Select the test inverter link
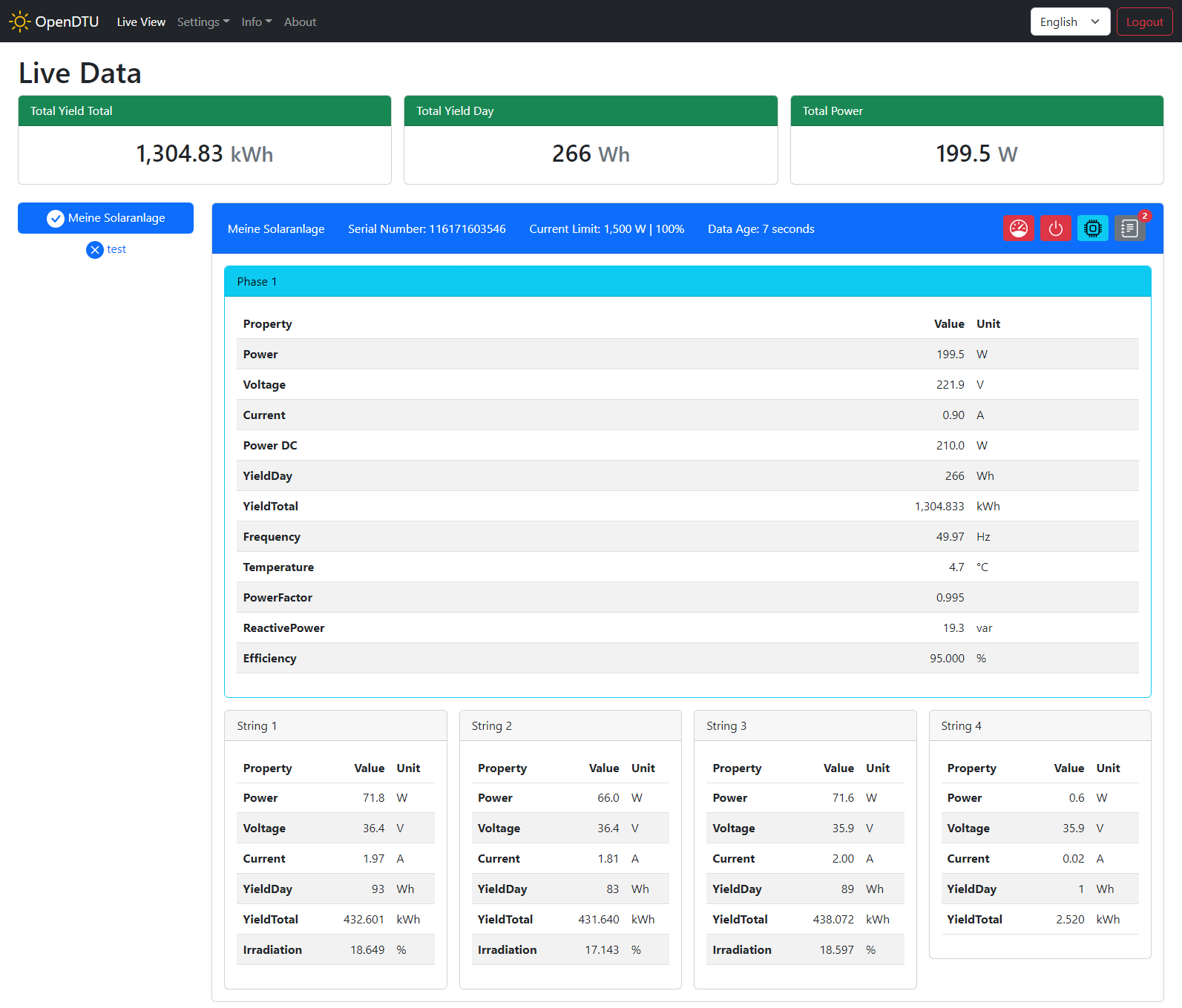Image resolution: width=1182 pixels, height=1008 pixels. (116, 249)
